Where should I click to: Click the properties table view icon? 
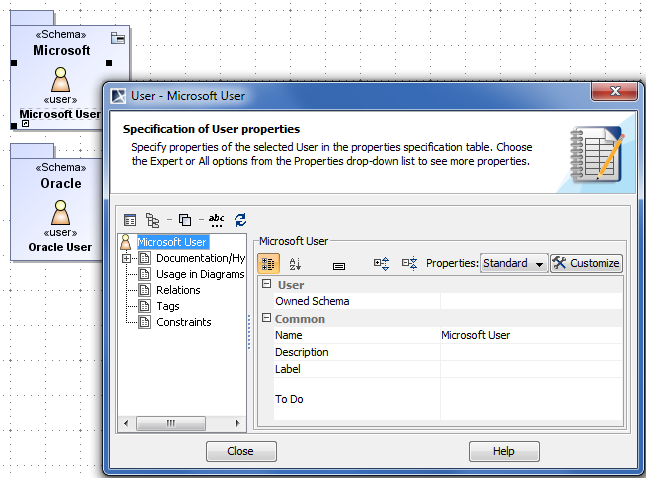coord(130,220)
